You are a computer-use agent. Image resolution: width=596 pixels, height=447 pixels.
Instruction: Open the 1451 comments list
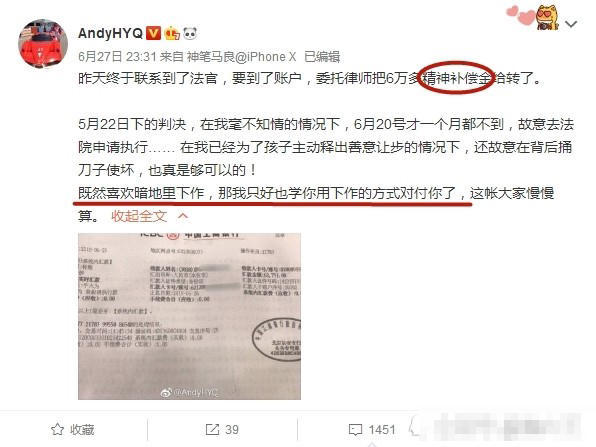point(382,430)
